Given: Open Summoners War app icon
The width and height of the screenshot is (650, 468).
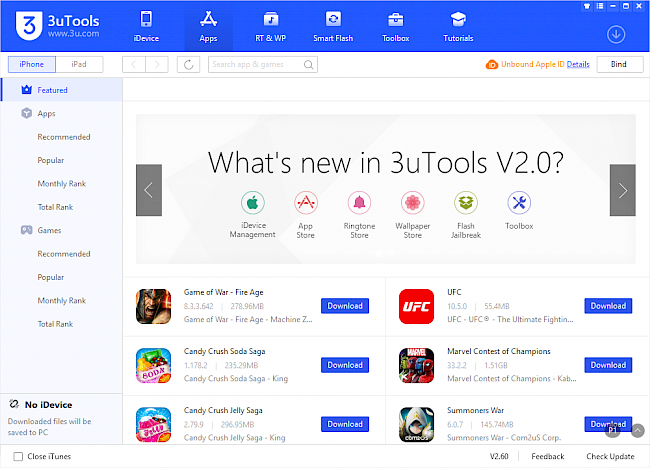Looking at the screenshot, I should 417,425.
